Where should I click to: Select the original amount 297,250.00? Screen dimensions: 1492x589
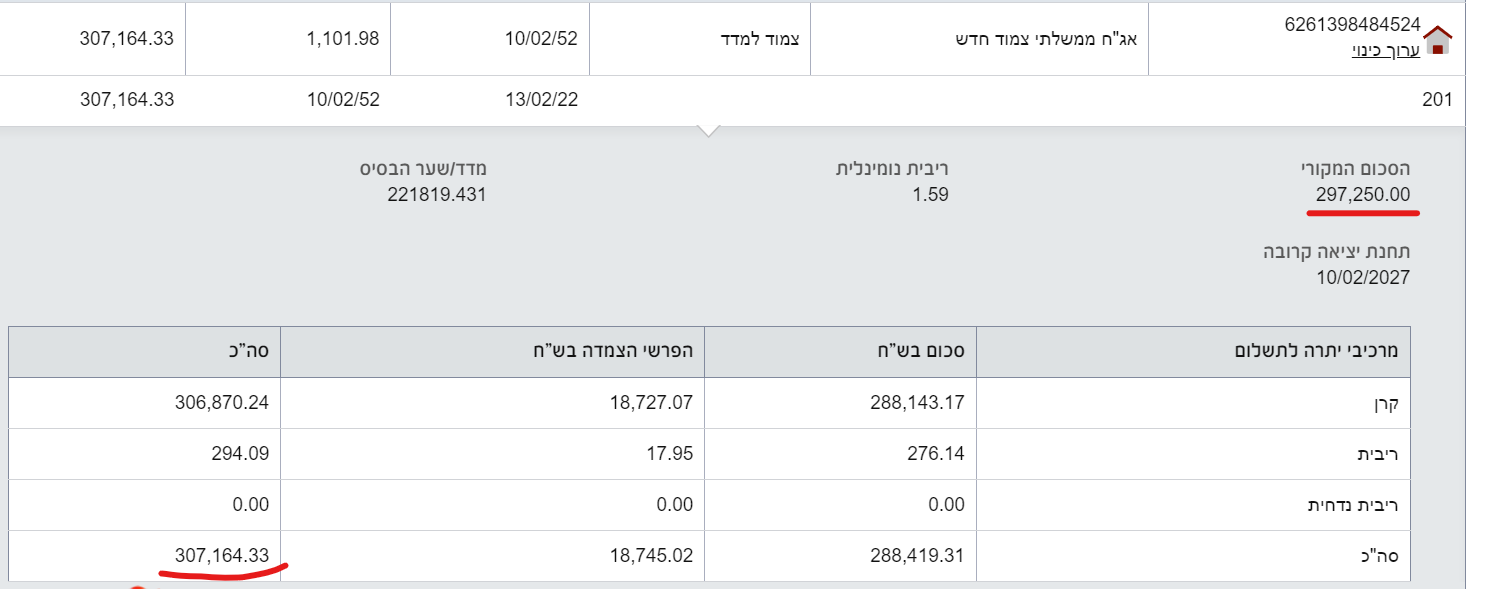pyautogui.click(x=1362, y=195)
